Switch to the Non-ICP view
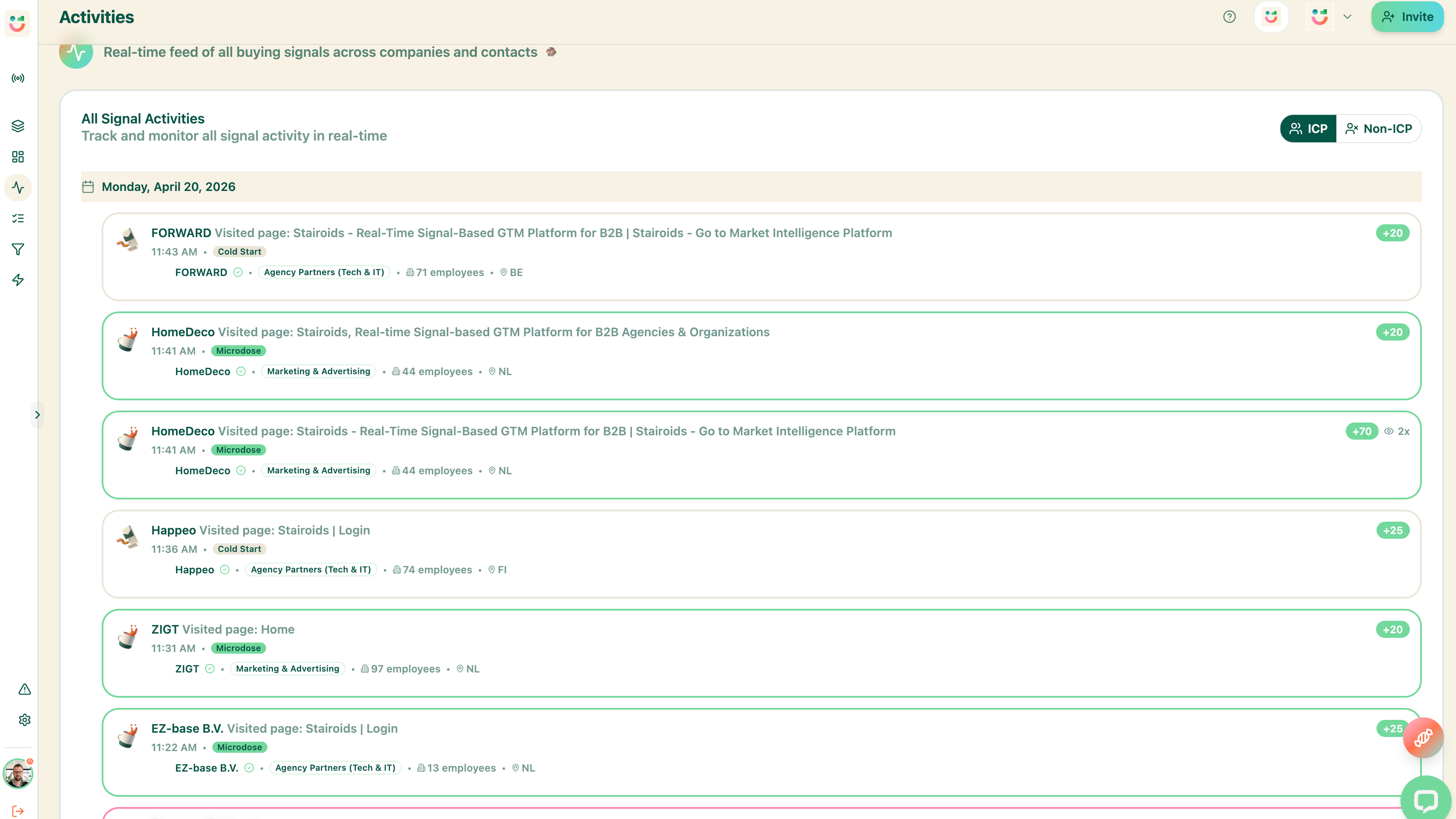 (1379, 129)
